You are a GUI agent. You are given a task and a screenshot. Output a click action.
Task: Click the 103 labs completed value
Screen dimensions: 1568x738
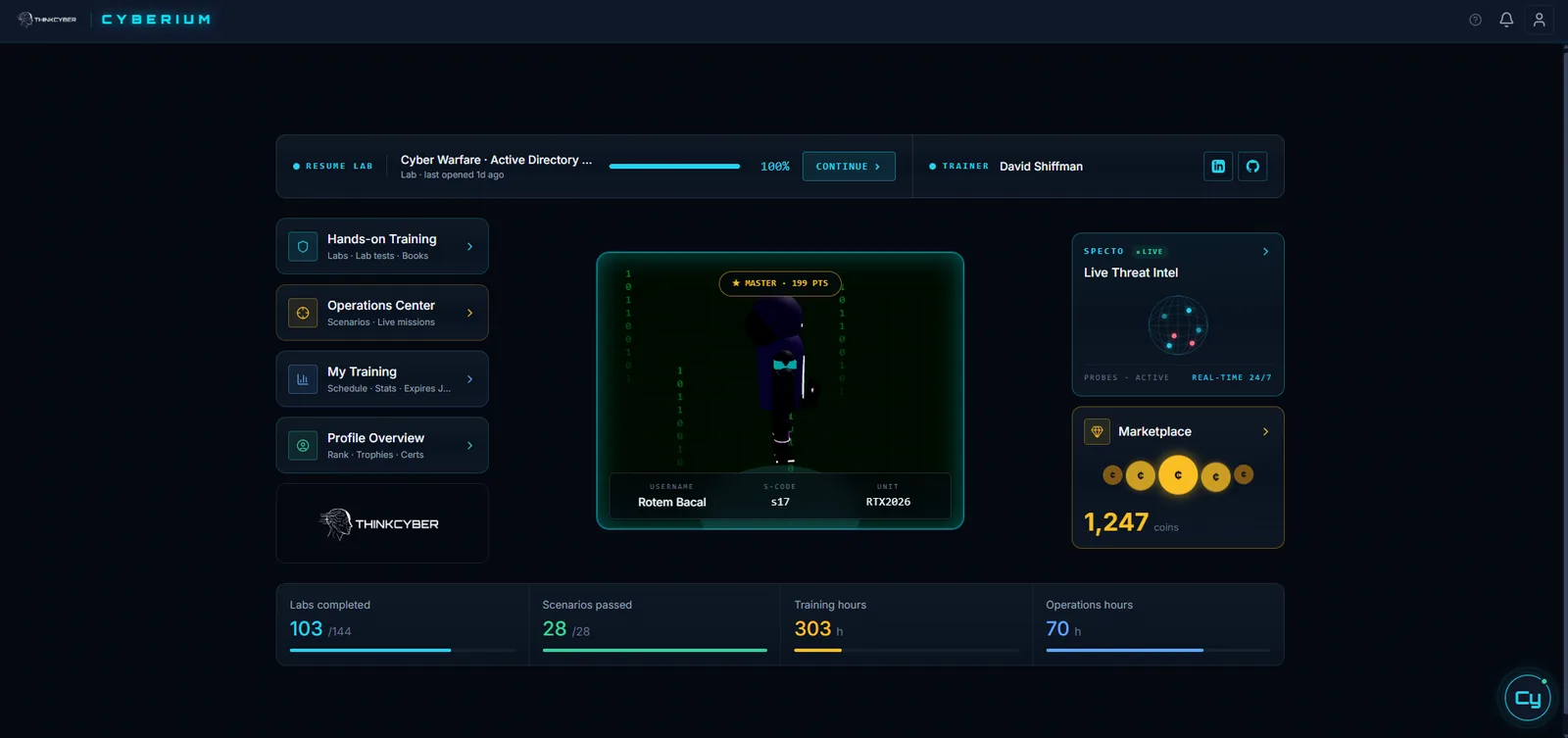(x=306, y=629)
